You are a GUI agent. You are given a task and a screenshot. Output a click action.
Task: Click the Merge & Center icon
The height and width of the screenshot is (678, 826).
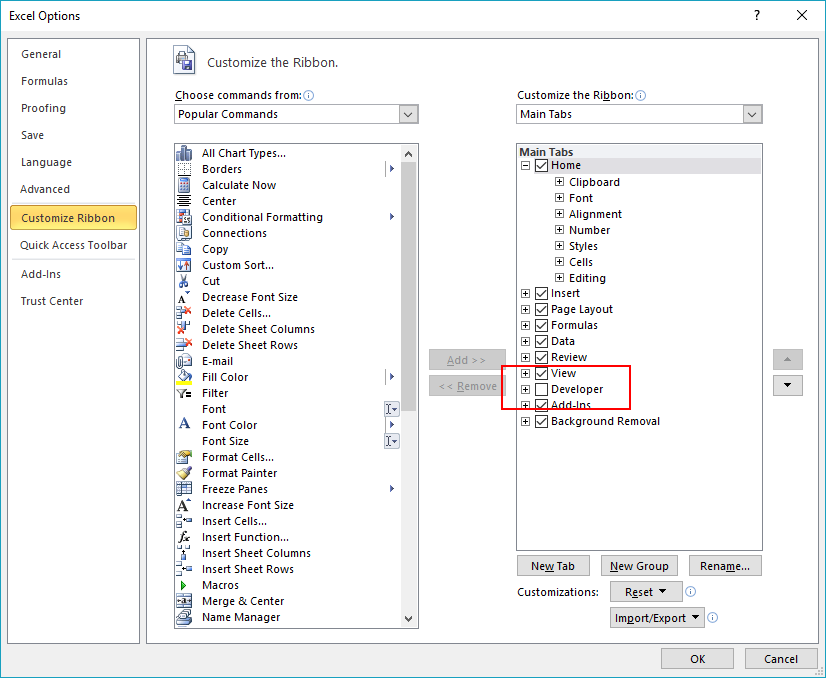pyautogui.click(x=184, y=601)
